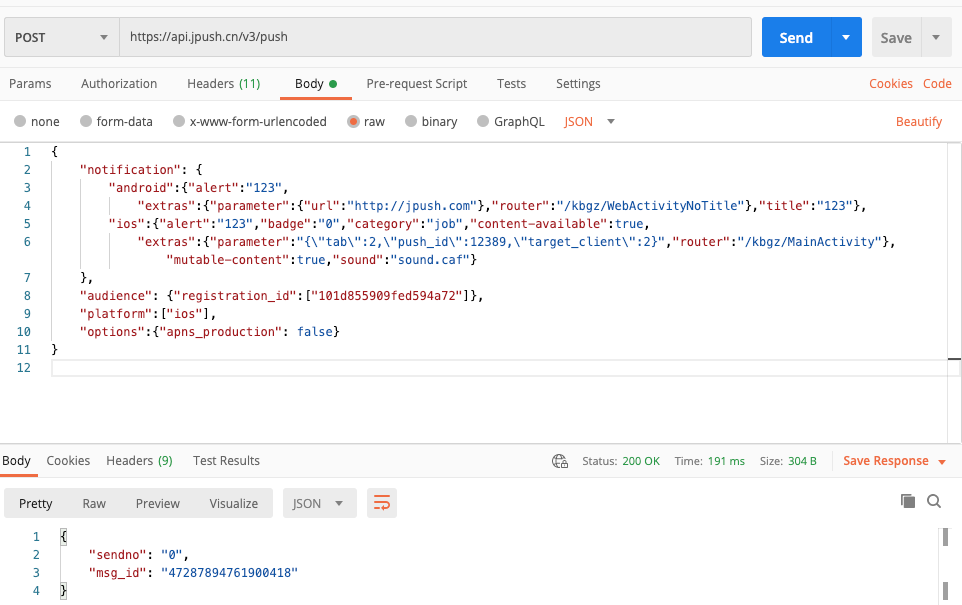Viewport: 962px width, 605px height.
Task: Open search in response body
Action: point(934,501)
